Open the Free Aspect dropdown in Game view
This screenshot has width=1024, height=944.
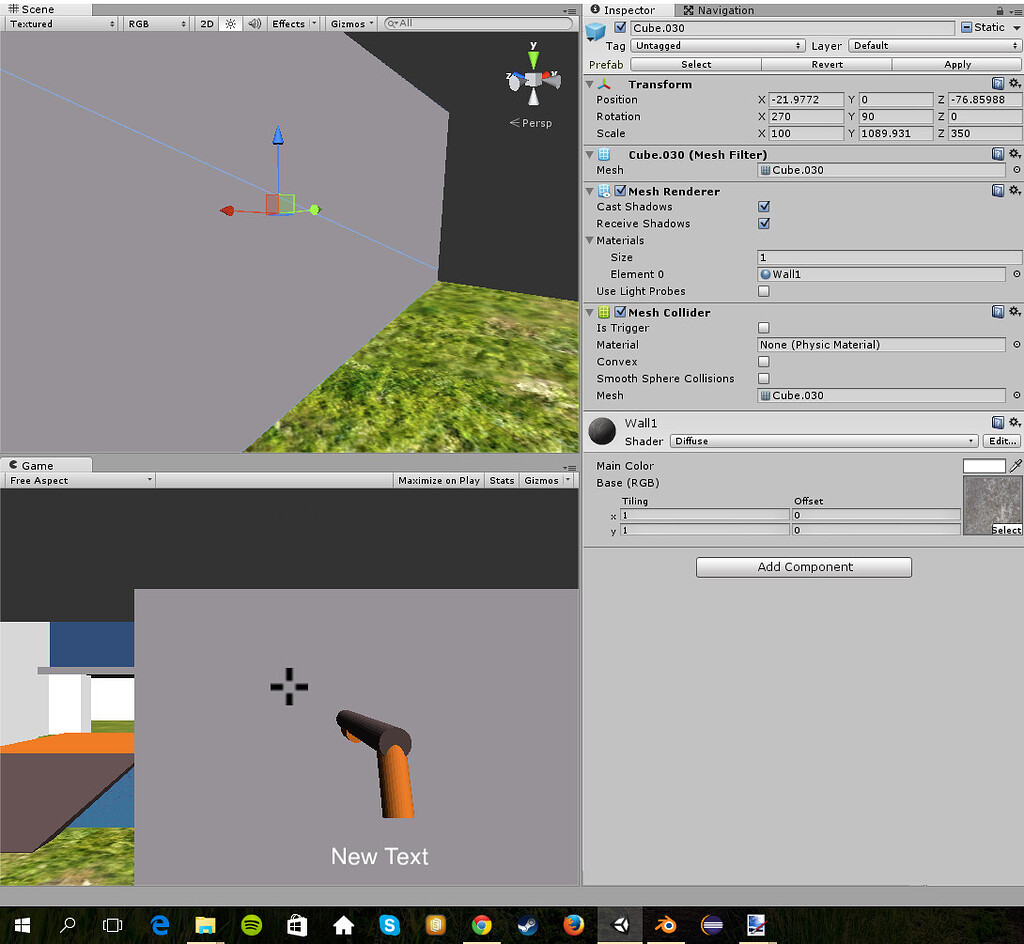(78, 479)
